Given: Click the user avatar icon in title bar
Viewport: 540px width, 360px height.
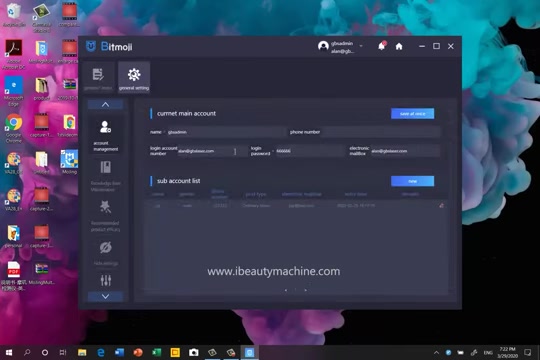Looking at the screenshot, I should (323, 46).
